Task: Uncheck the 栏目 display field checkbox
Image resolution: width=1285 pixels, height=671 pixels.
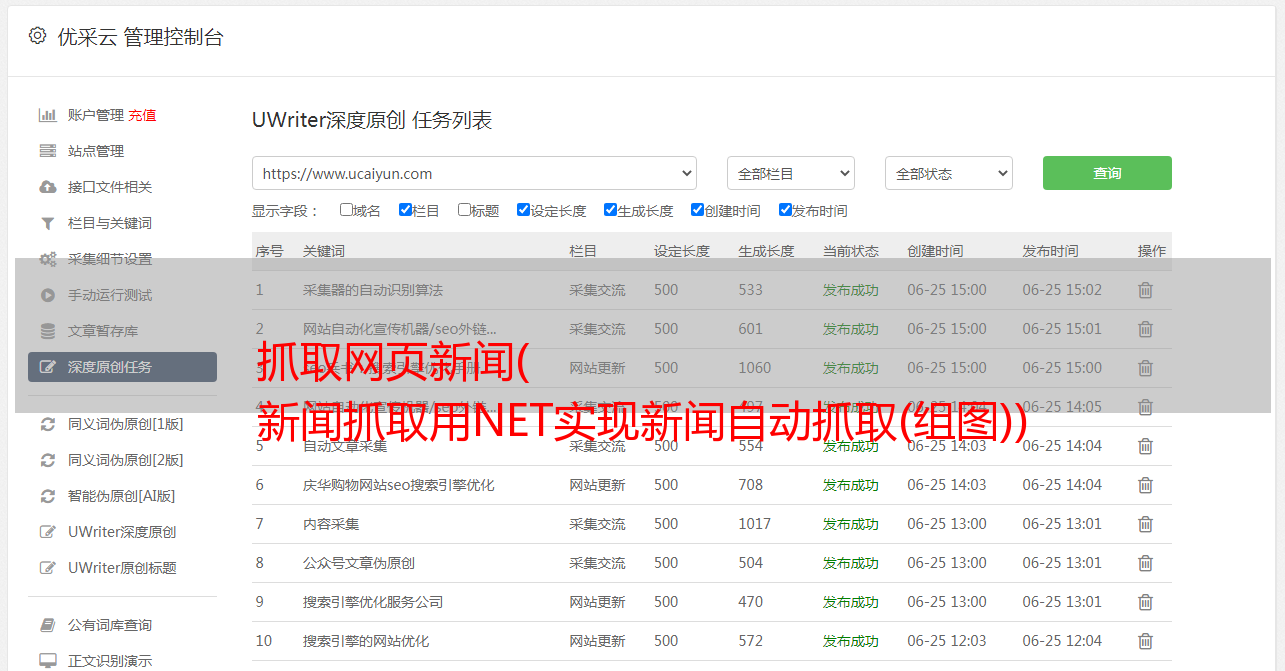Action: 405,210
